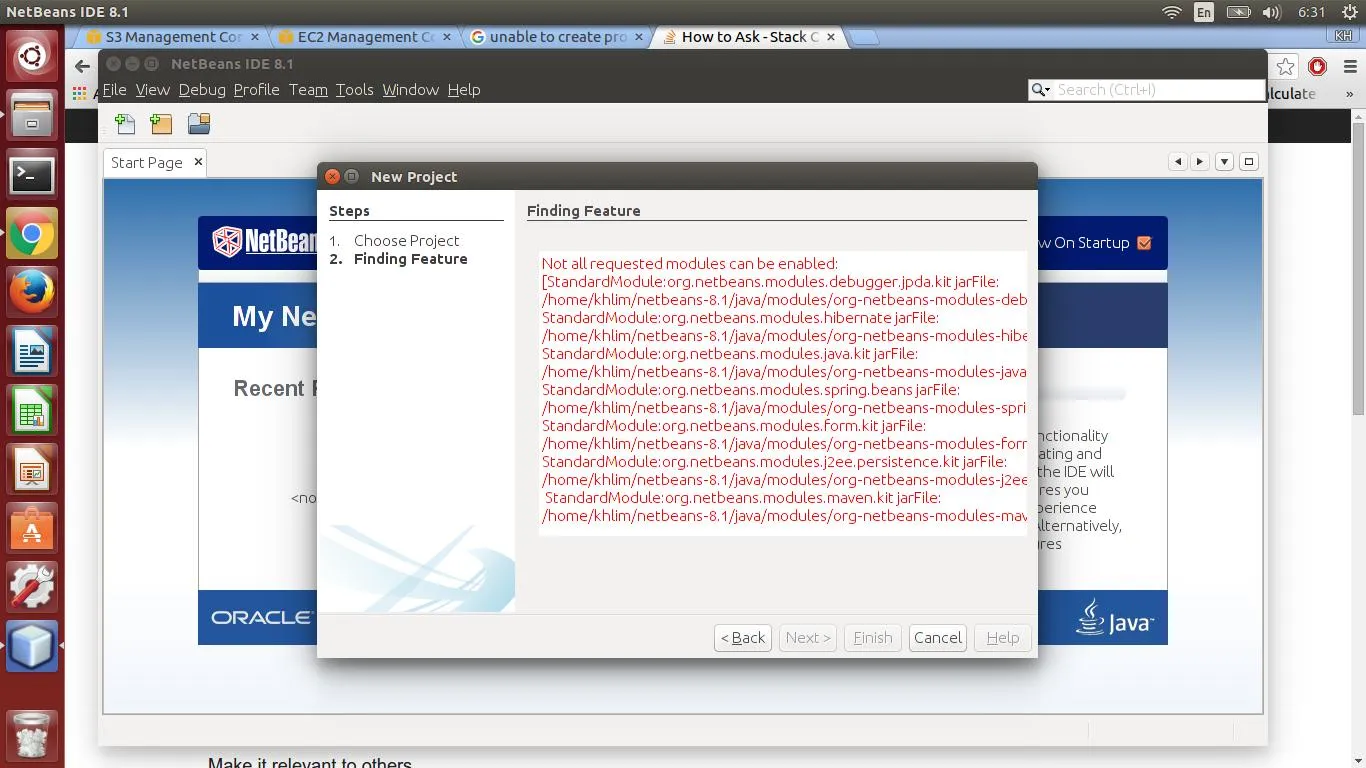Switch to the 'unable to create pro' Chrome tab

558,37
